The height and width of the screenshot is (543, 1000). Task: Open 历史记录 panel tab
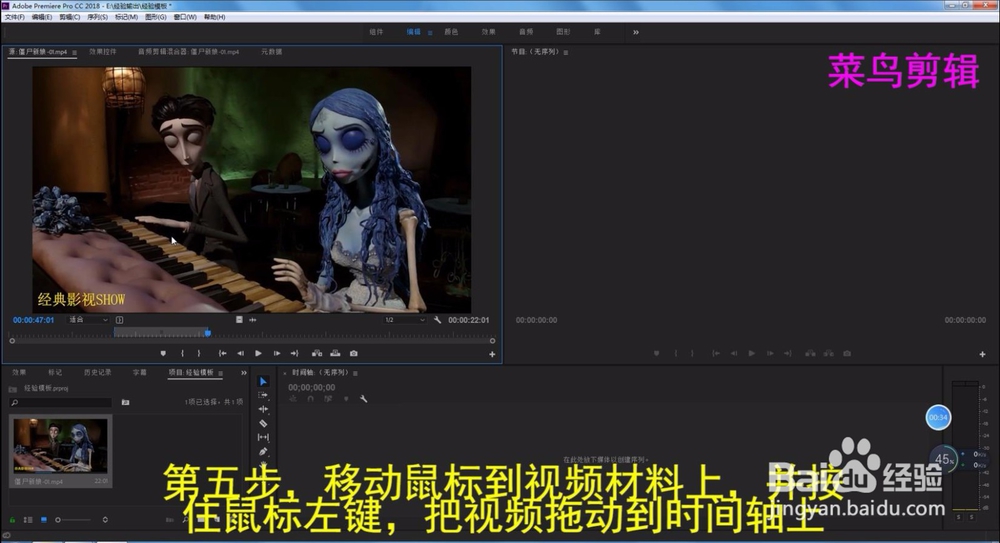pos(98,373)
